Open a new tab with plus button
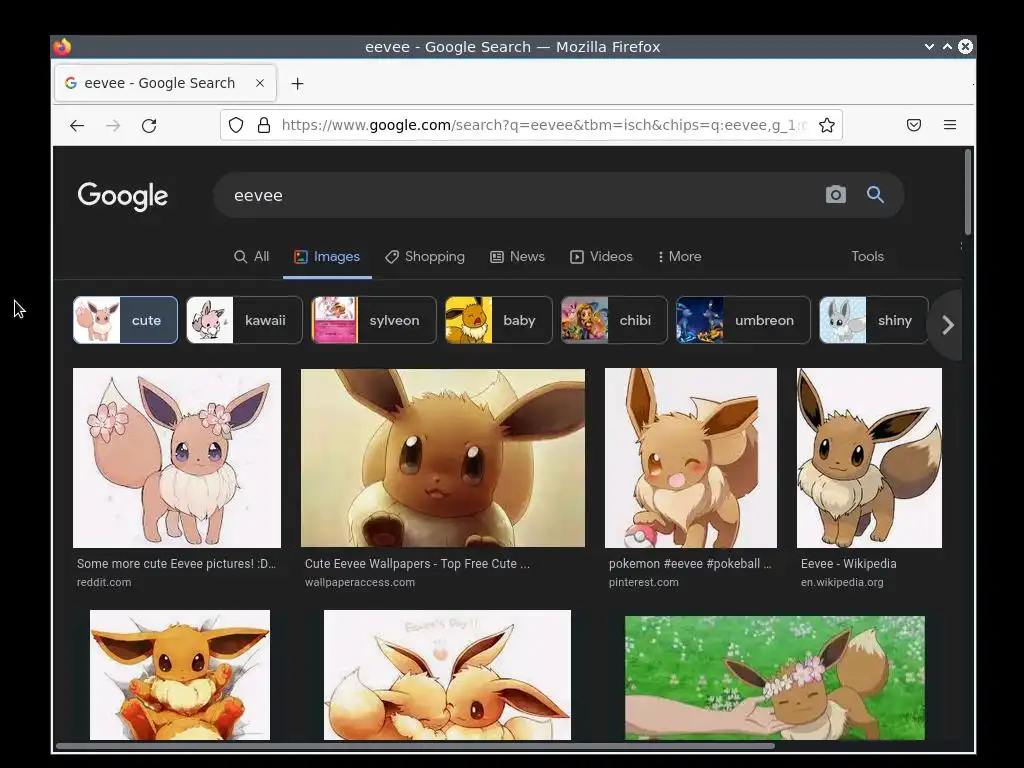 (297, 84)
